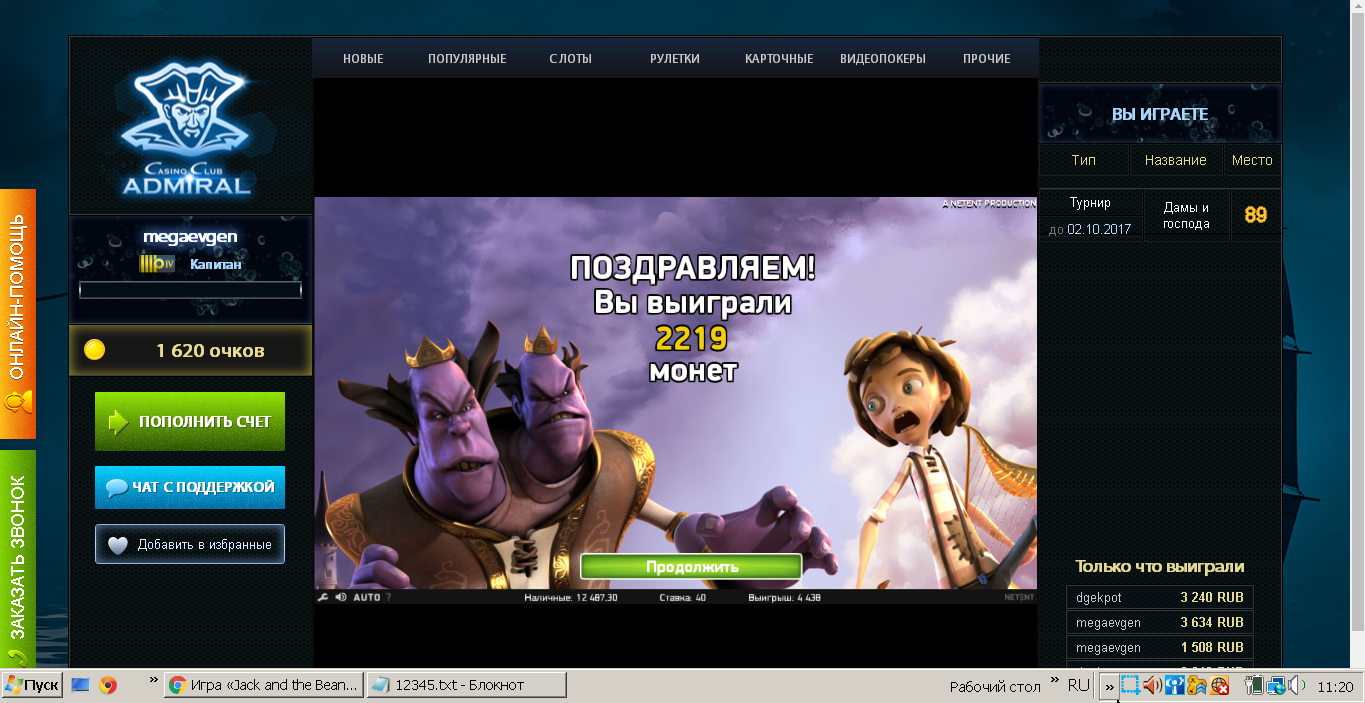
Task: Click the Название column header
Action: pos(1176,160)
